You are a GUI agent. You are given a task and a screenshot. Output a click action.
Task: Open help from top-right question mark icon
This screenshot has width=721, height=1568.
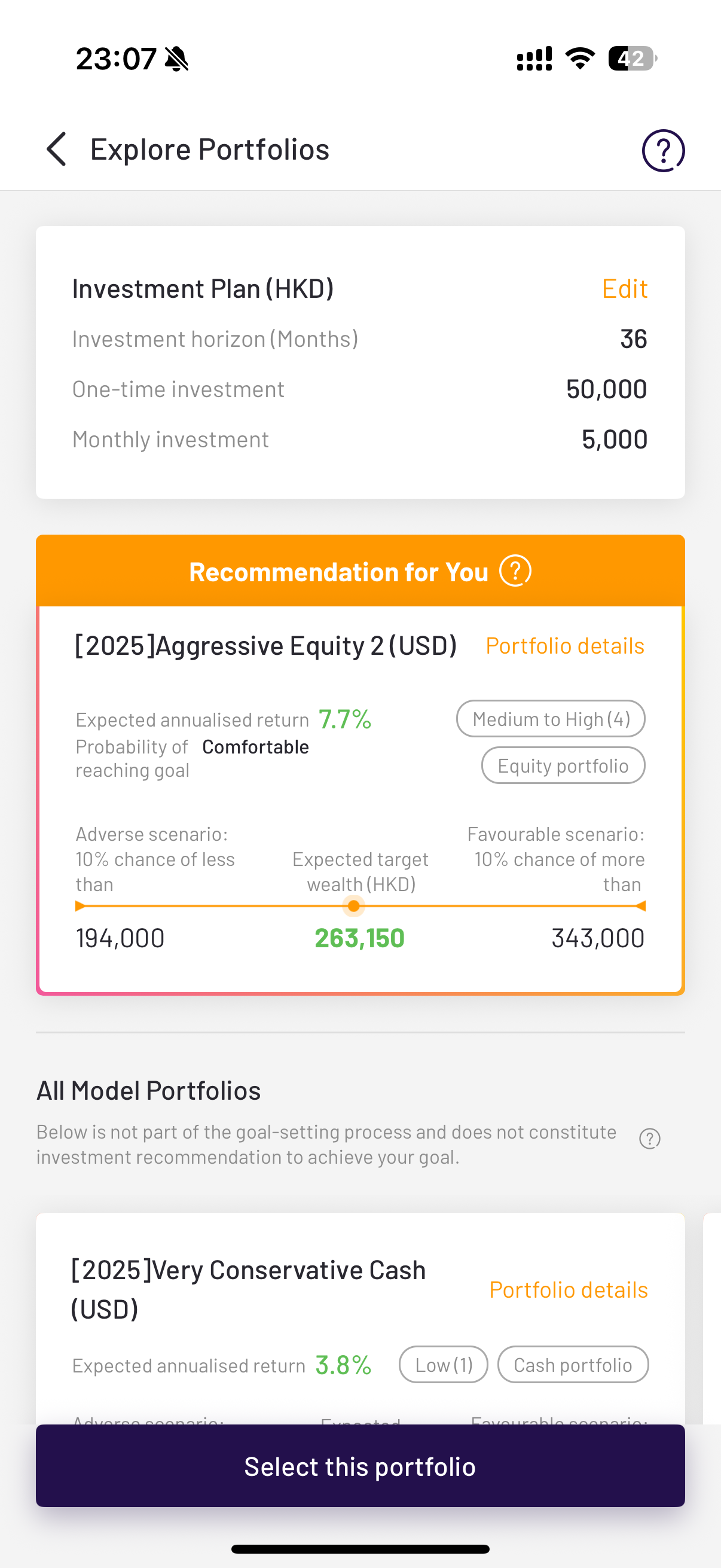point(662,150)
